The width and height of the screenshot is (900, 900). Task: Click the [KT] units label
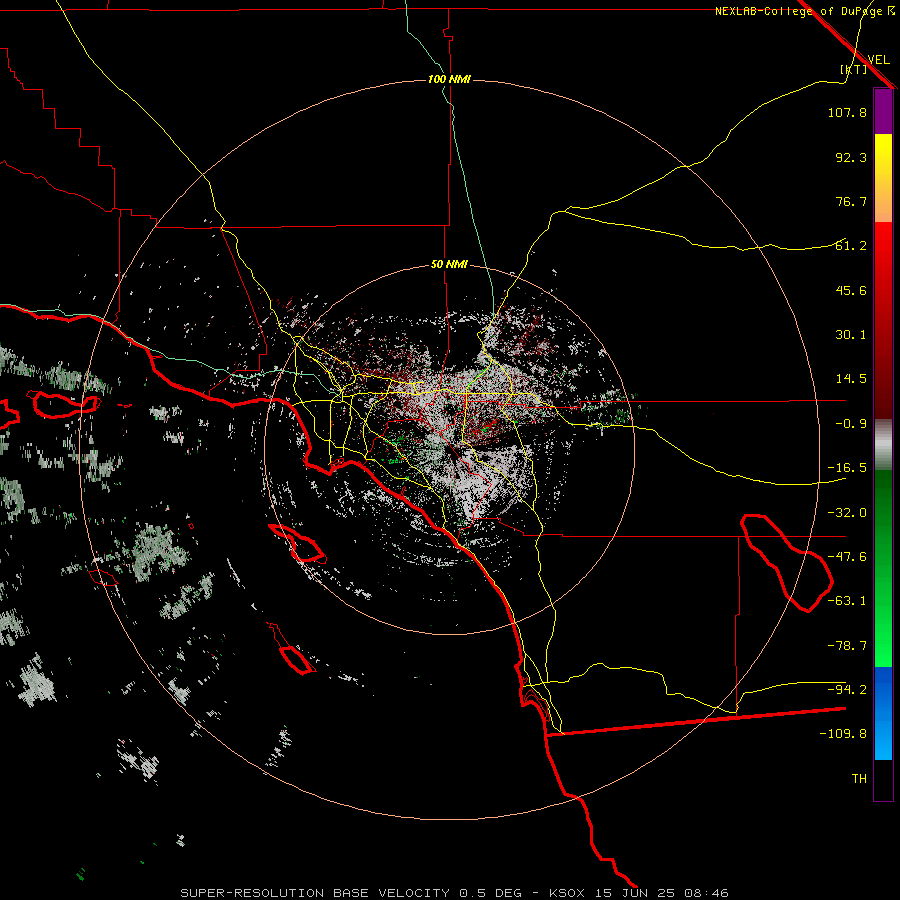pos(853,69)
